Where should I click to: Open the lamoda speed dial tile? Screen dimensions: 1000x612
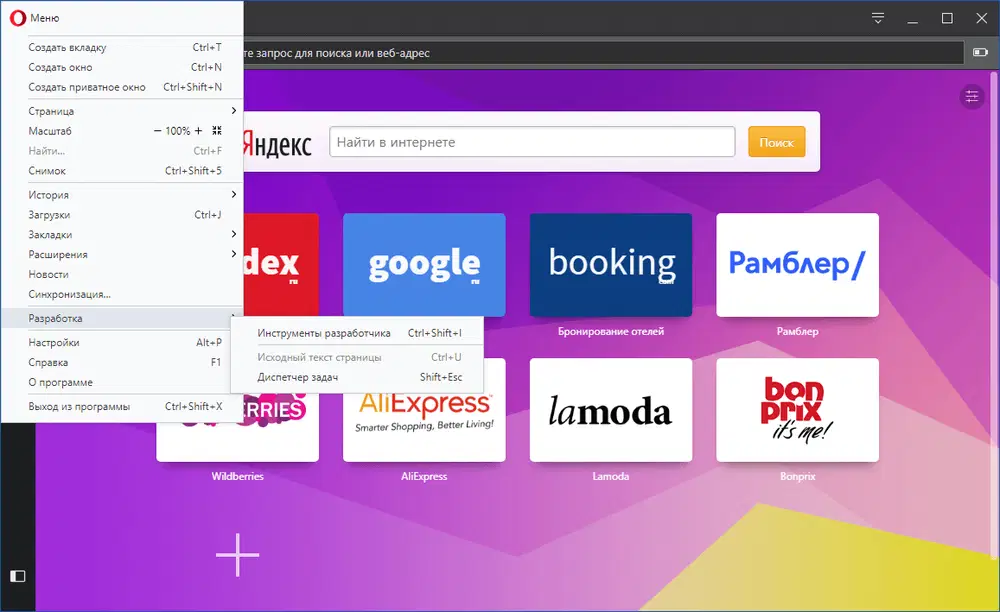click(611, 409)
